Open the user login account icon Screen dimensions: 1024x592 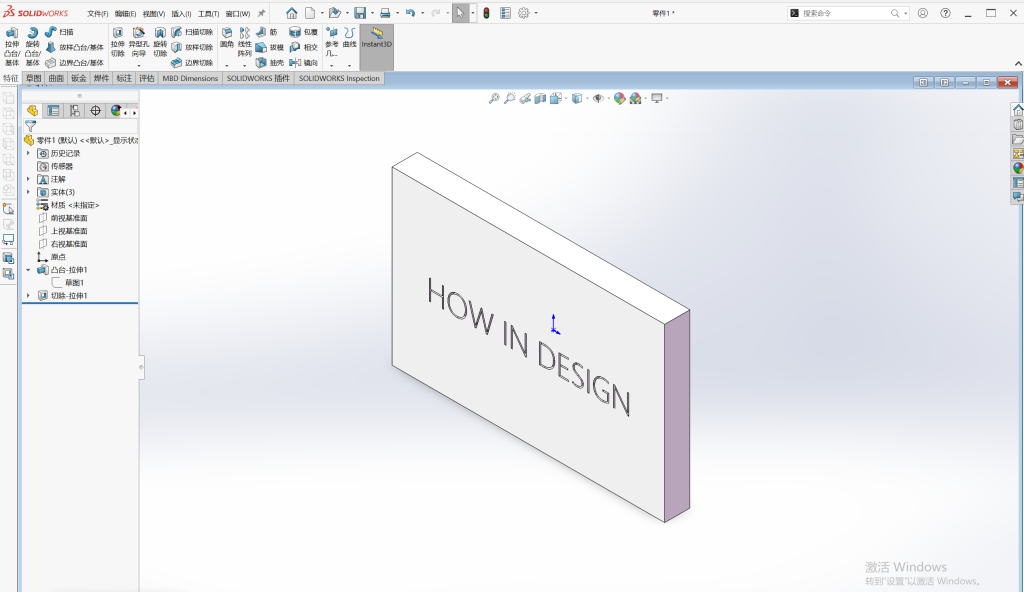[x=923, y=13]
